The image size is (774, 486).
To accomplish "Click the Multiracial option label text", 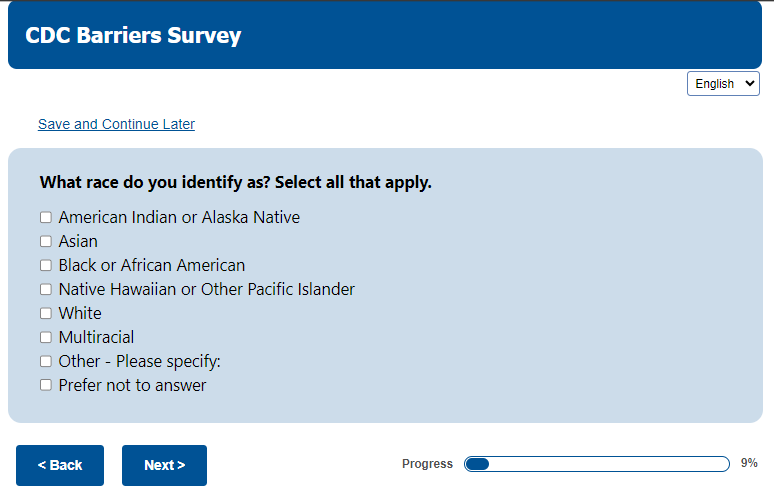I will pos(96,337).
